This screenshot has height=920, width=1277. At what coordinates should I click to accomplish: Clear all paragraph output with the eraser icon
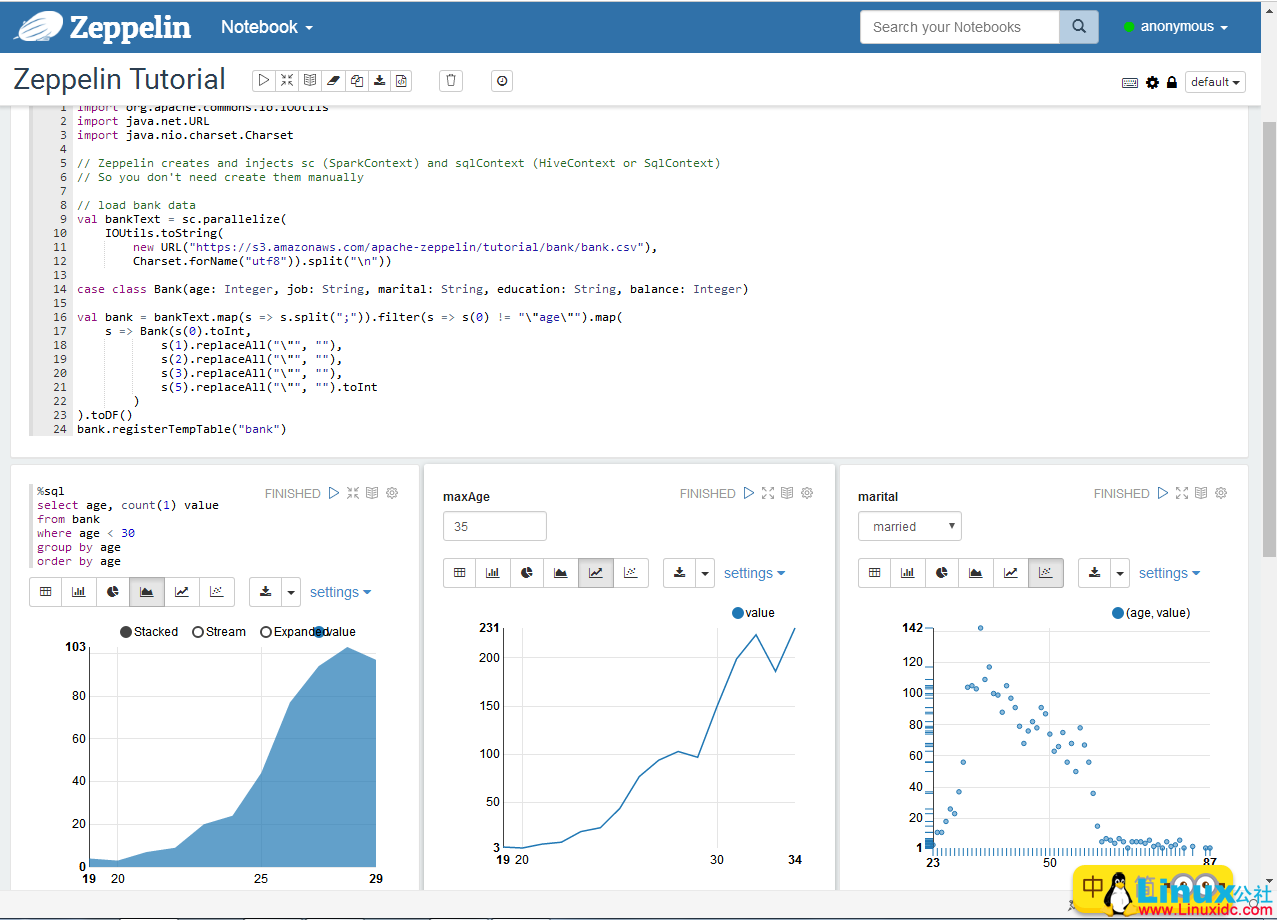(333, 80)
